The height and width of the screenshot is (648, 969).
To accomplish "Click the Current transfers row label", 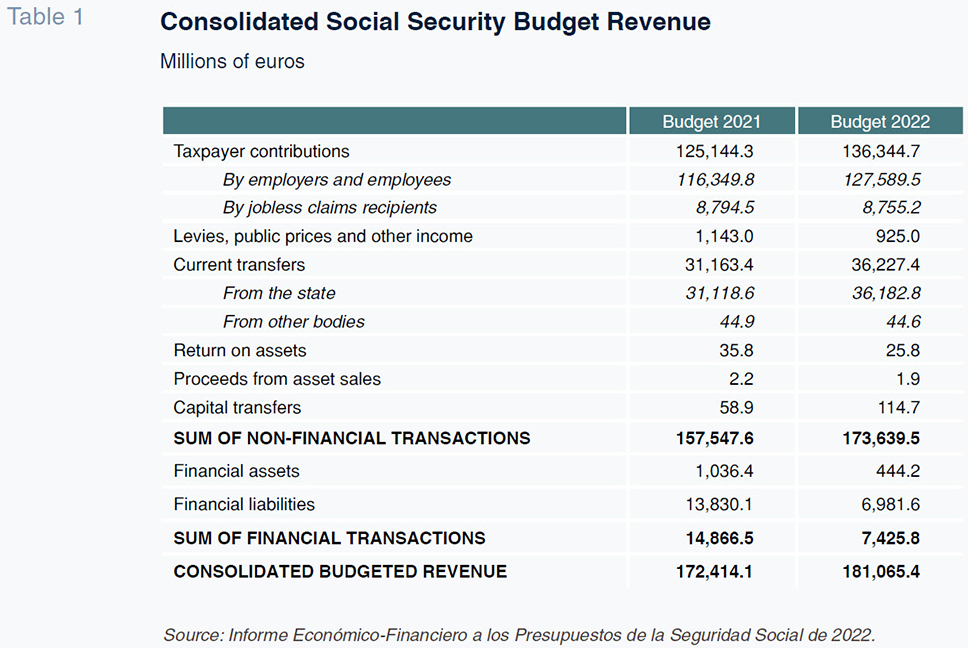I will tap(239, 264).
